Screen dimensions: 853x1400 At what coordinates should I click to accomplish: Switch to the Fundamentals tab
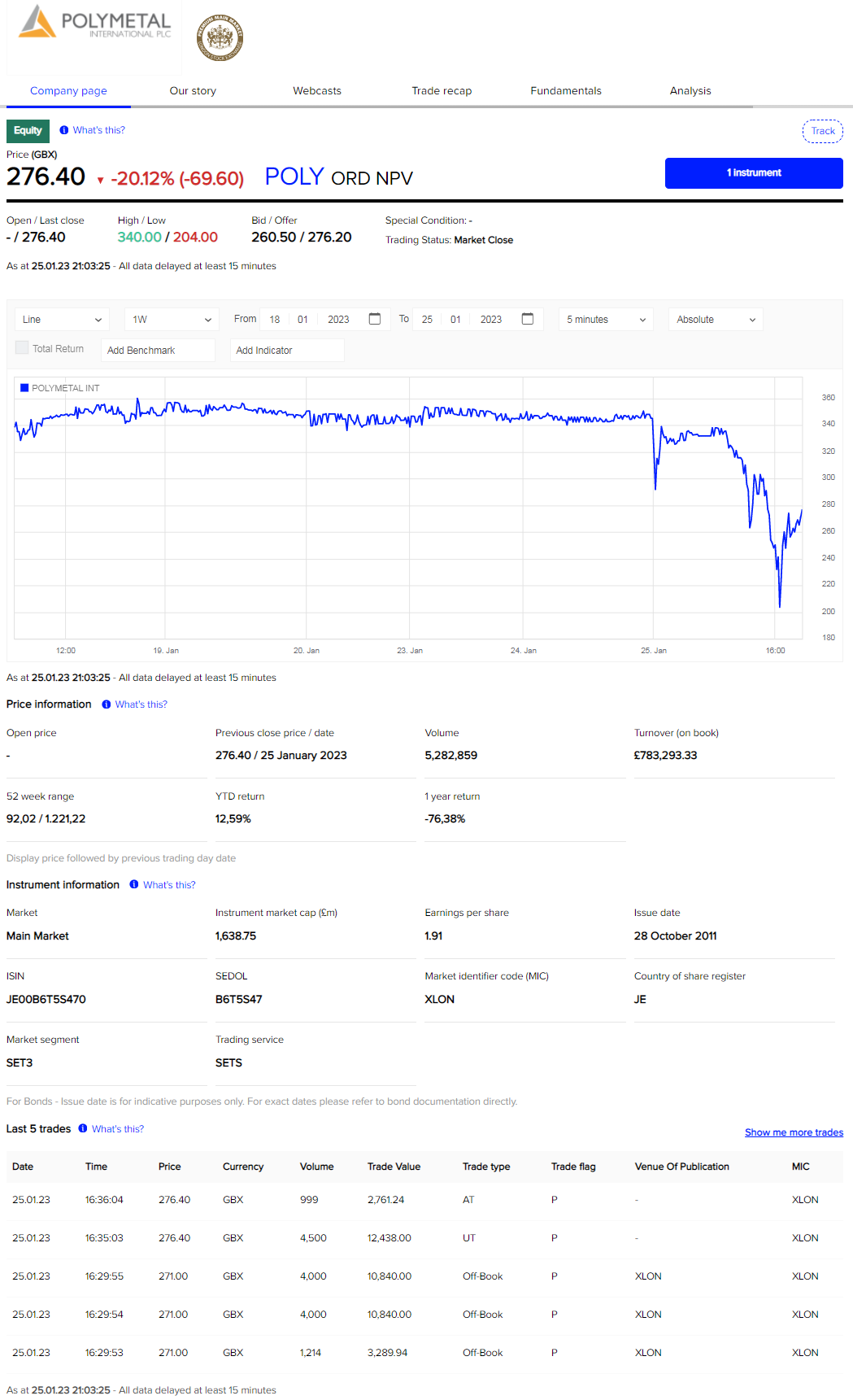coord(566,91)
